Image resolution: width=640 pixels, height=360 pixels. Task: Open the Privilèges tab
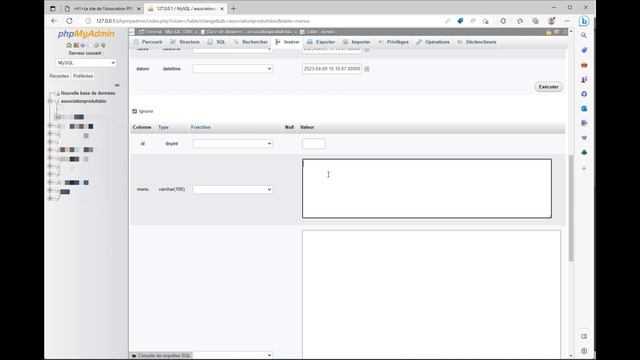393,42
